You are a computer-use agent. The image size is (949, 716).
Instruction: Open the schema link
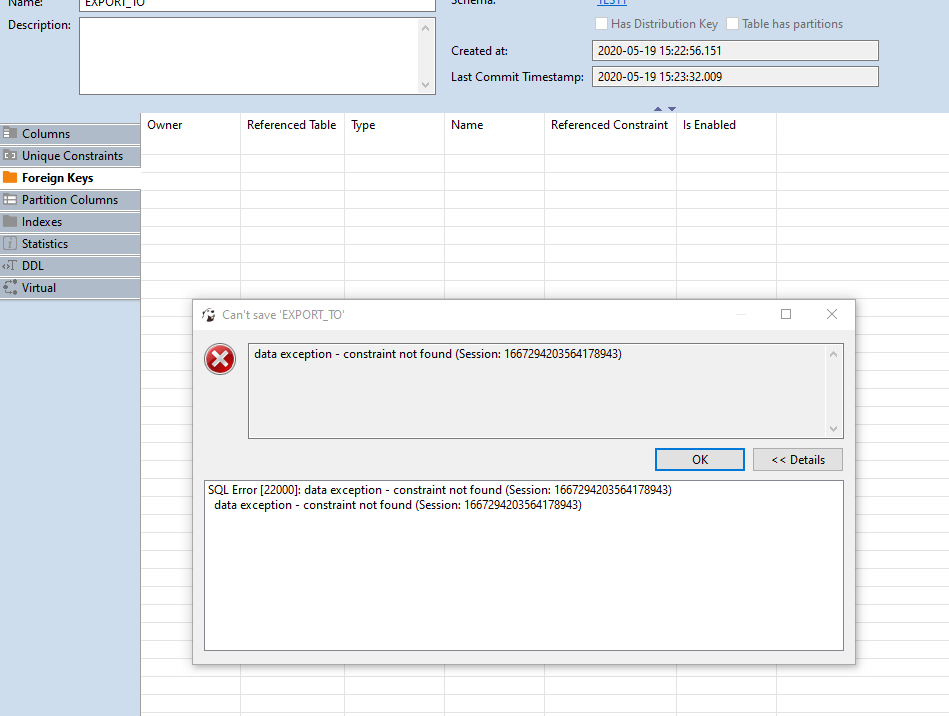tap(612, 2)
